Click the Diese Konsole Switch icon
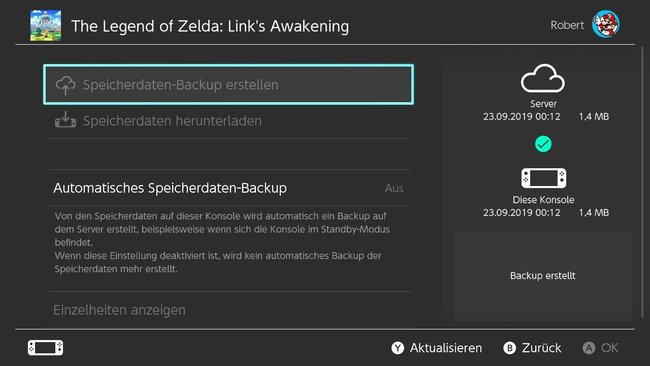This screenshot has width=650, height=366. 543,178
